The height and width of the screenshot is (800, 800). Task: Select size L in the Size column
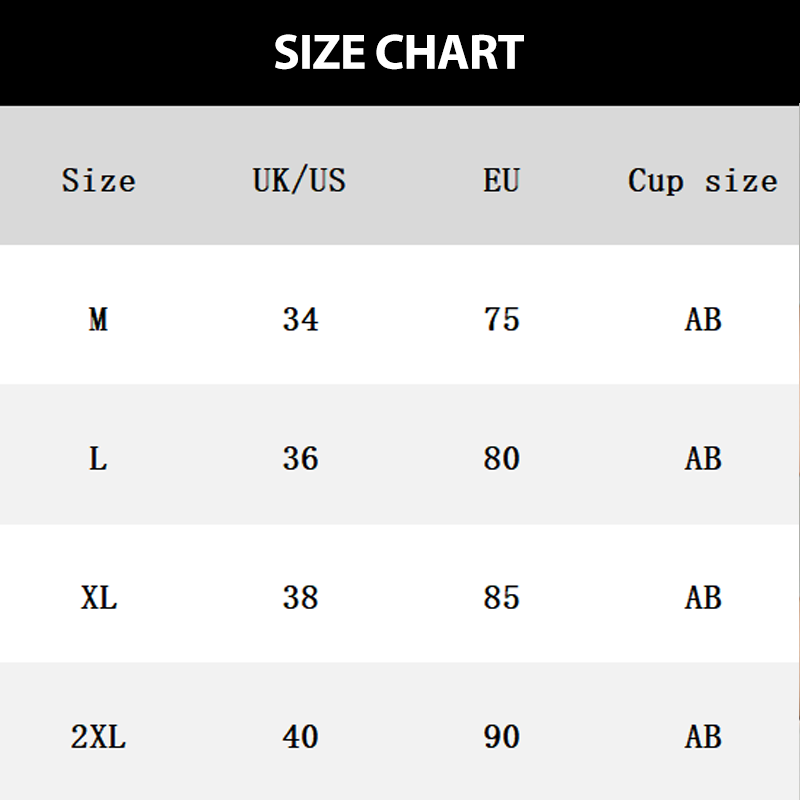pos(98,459)
